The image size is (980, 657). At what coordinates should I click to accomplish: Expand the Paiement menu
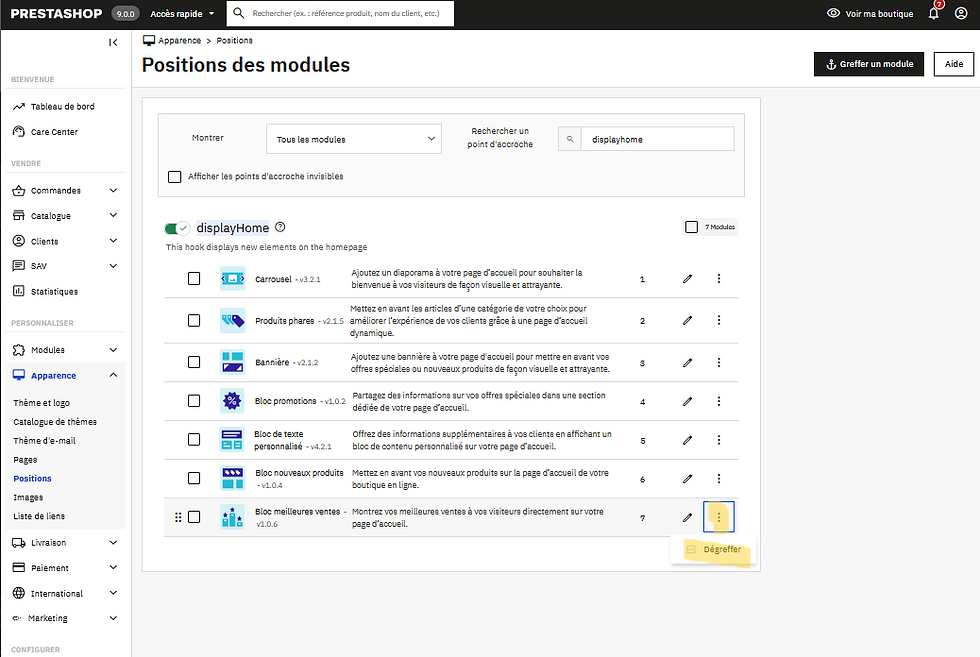(113, 568)
